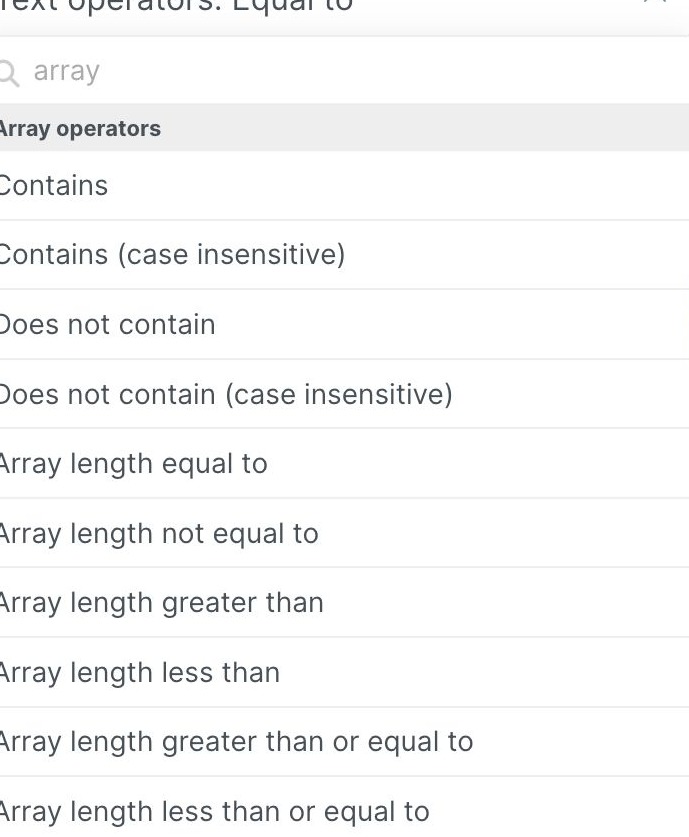The width and height of the screenshot is (689, 837).
Task: Pick Array length greater than or equal to
Action: point(235,742)
